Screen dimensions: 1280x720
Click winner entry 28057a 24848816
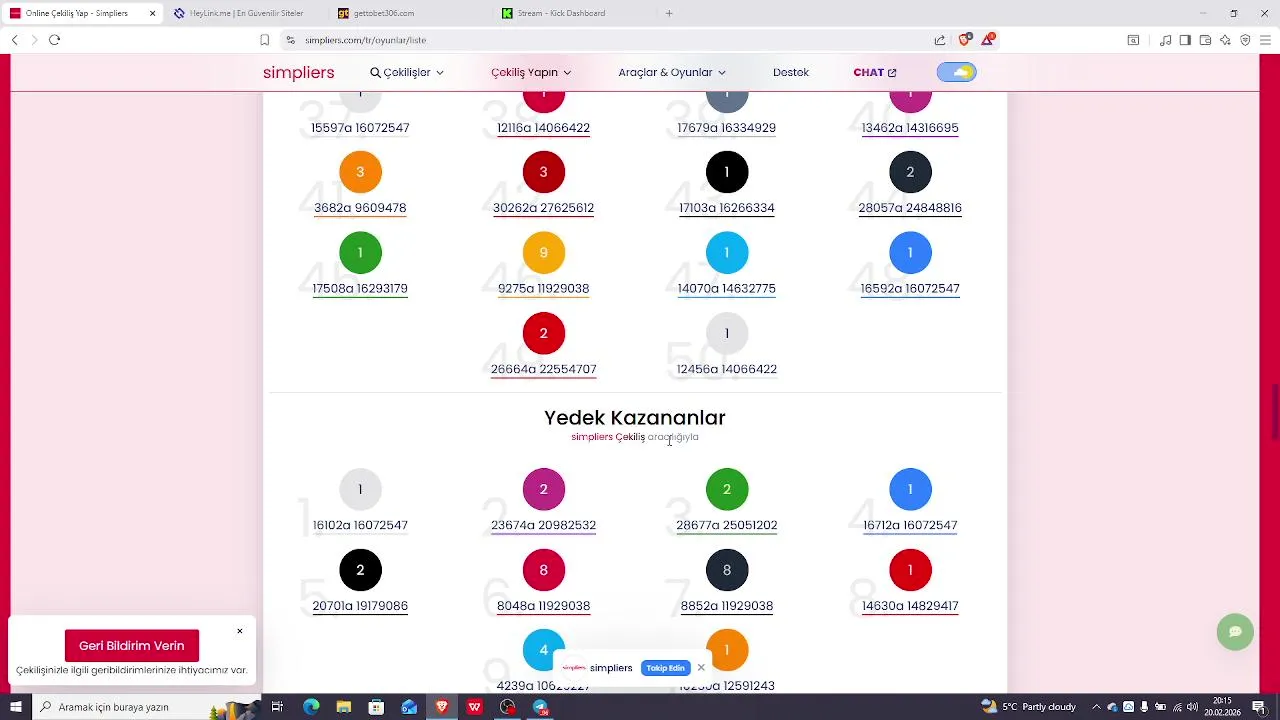pyautogui.click(x=910, y=208)
